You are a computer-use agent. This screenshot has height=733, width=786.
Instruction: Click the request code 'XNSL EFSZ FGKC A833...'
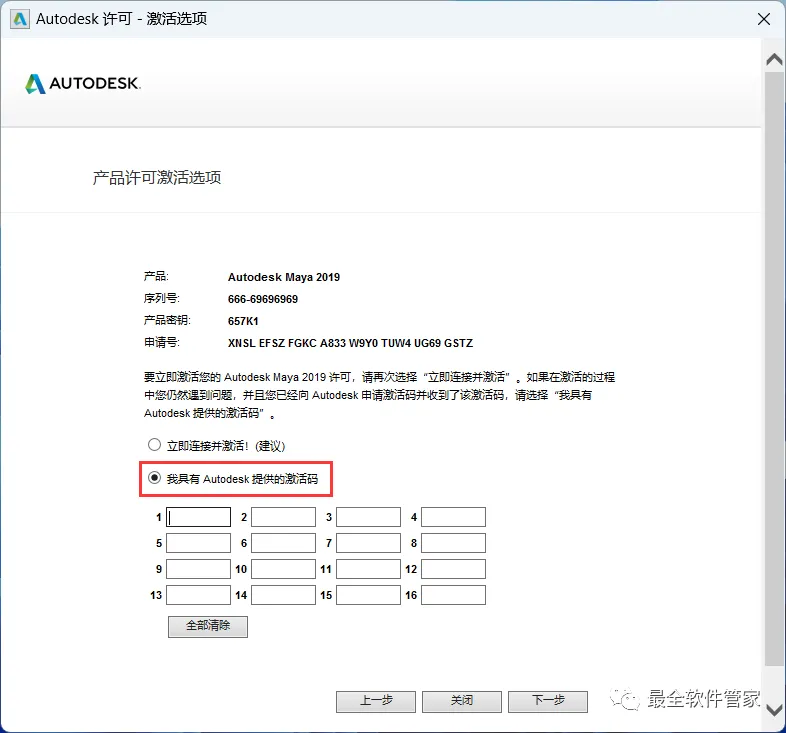(350, 343)
